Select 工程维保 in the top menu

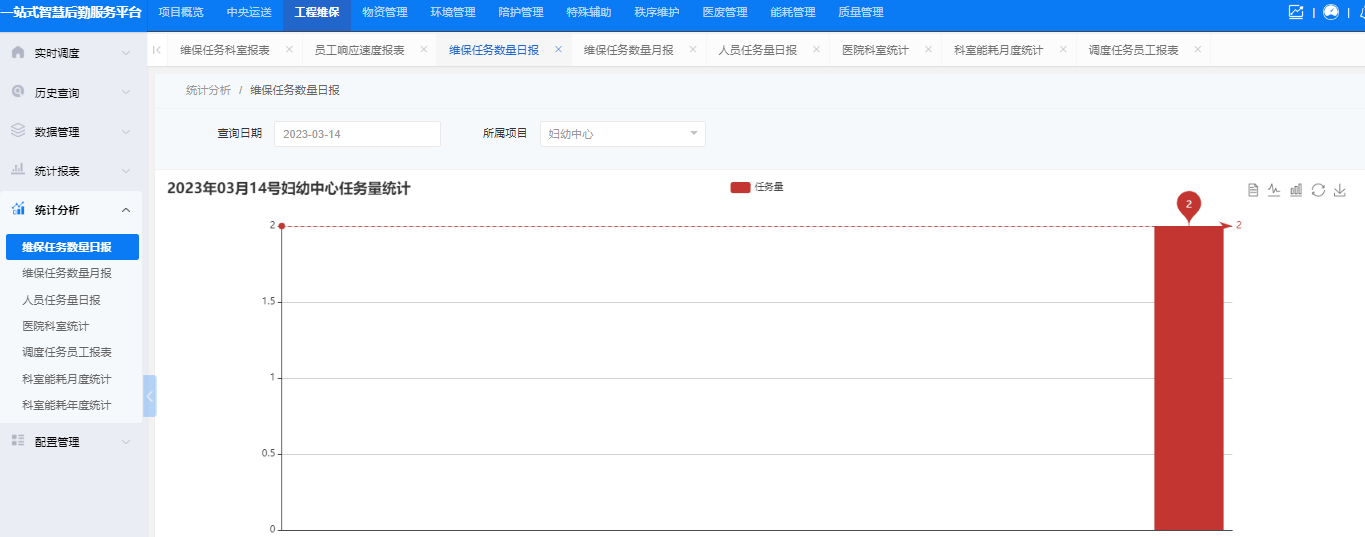pyautogui.click(x=317, y=12)
